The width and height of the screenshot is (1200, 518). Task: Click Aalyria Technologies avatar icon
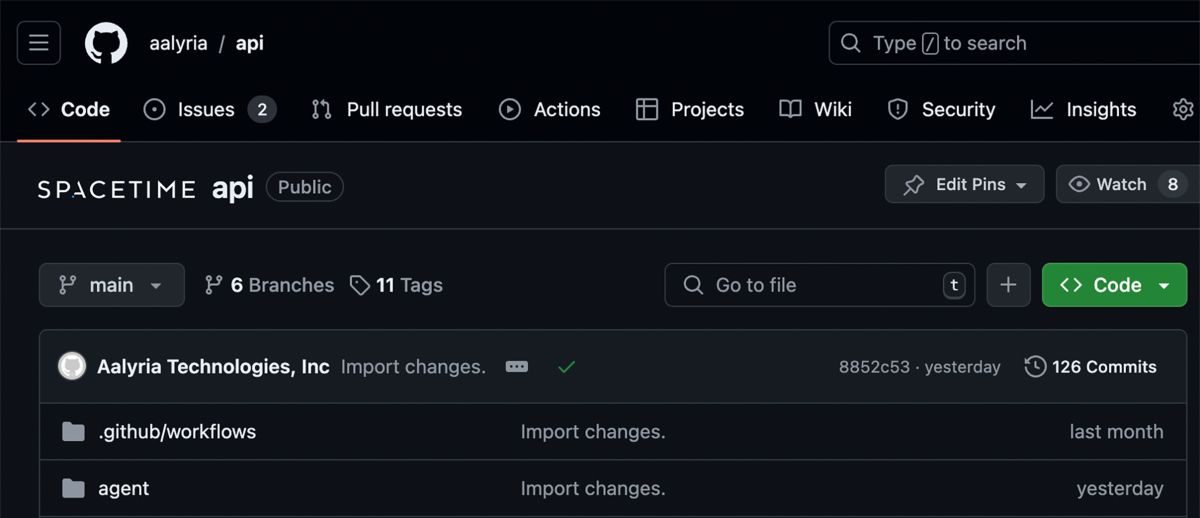click(x=72, y=367)
